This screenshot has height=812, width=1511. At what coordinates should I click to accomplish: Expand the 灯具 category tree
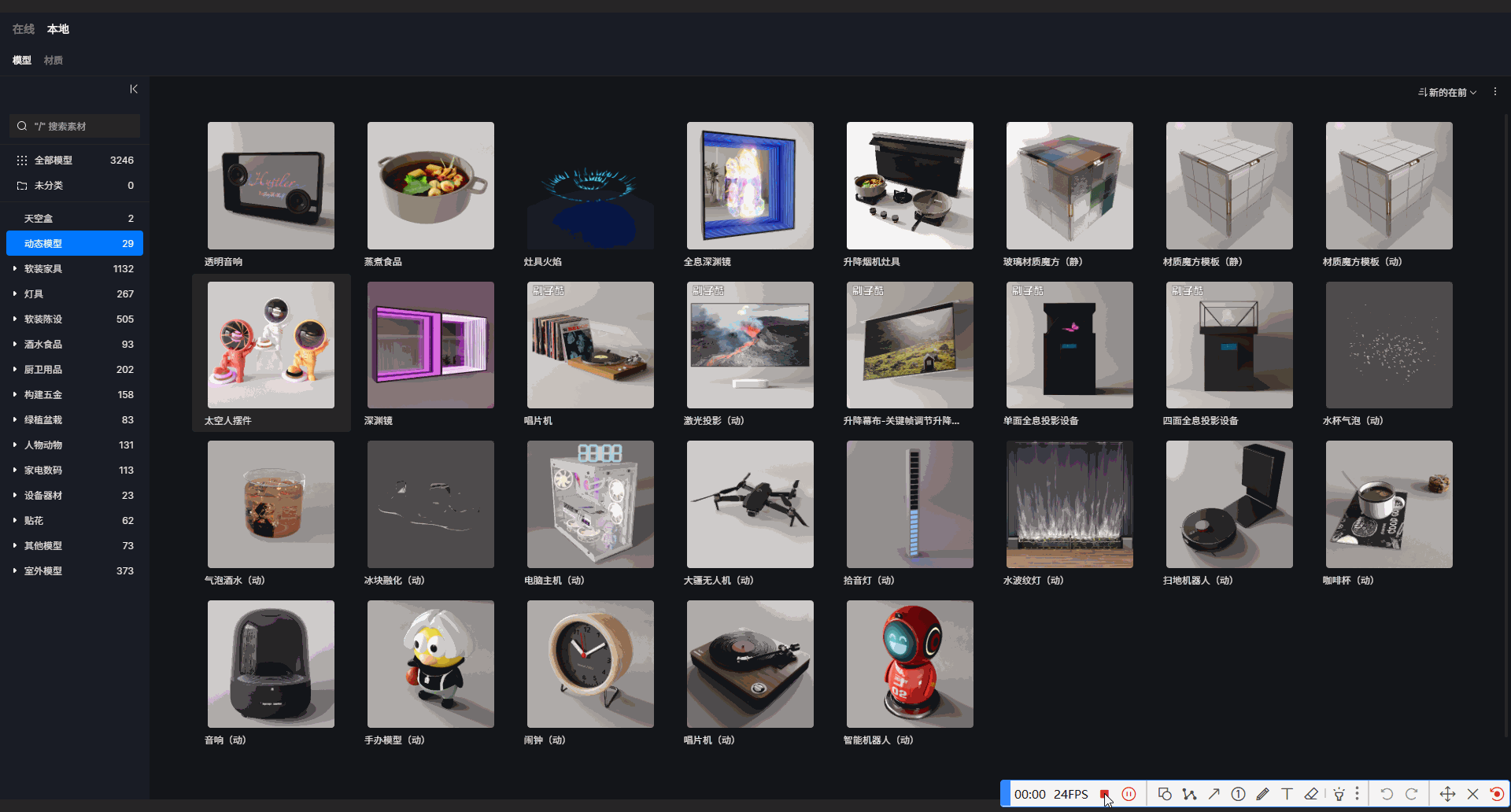tap(15, 293)
